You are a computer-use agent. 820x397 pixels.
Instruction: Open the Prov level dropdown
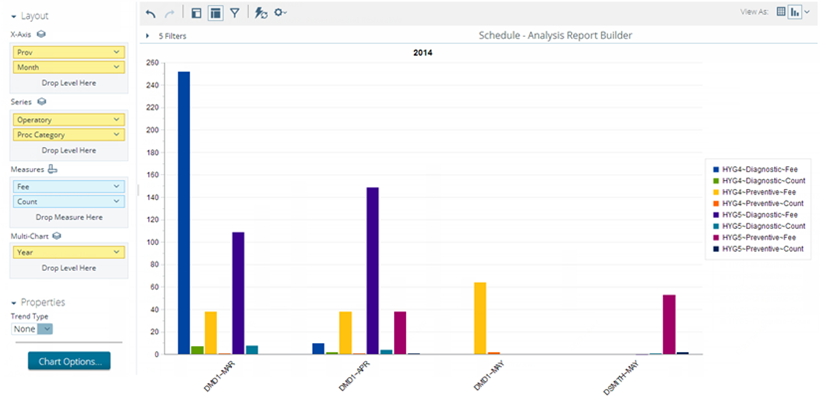(x=116, y=52)
